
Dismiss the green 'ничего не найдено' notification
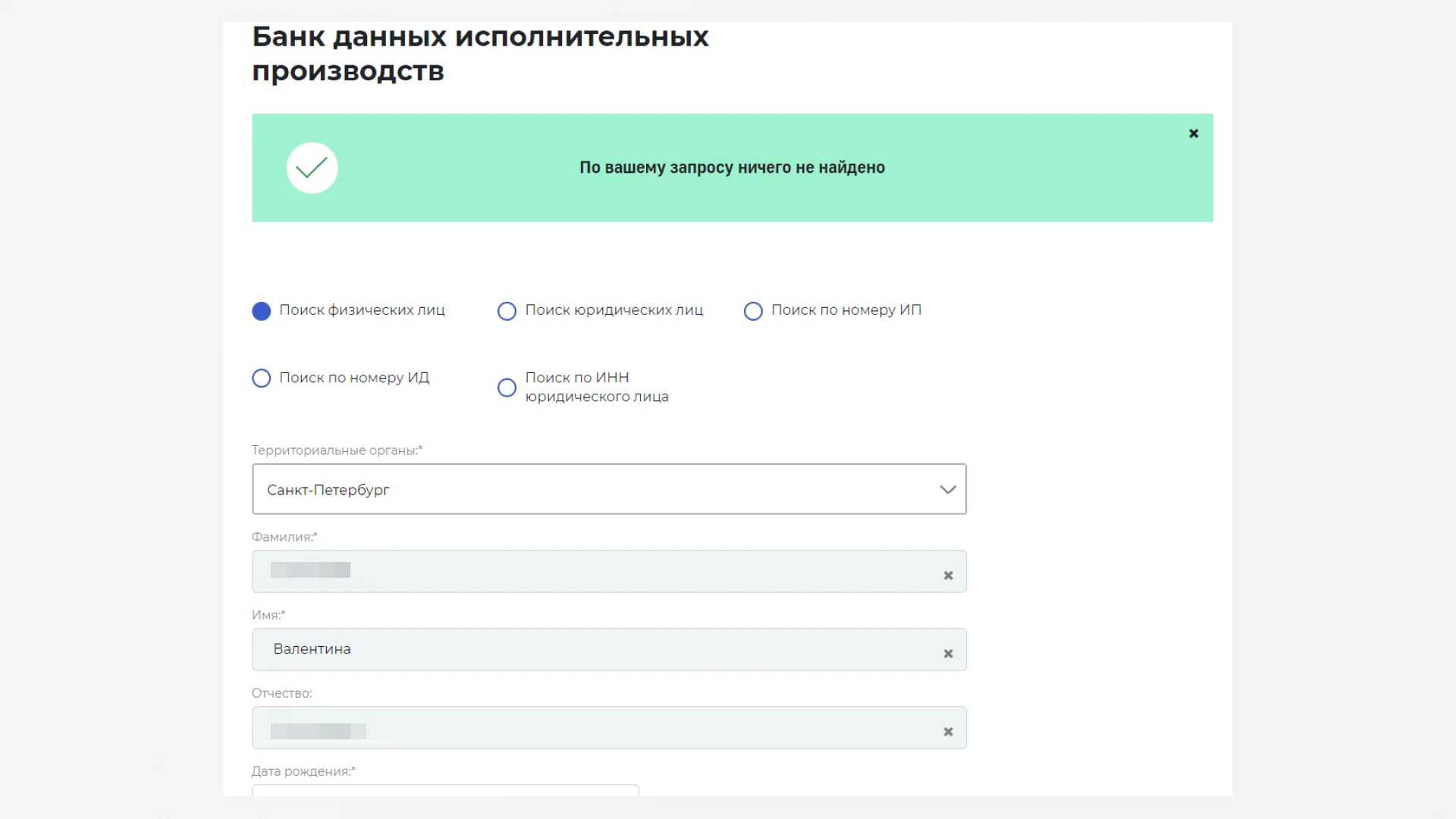tap(1194, 133)
